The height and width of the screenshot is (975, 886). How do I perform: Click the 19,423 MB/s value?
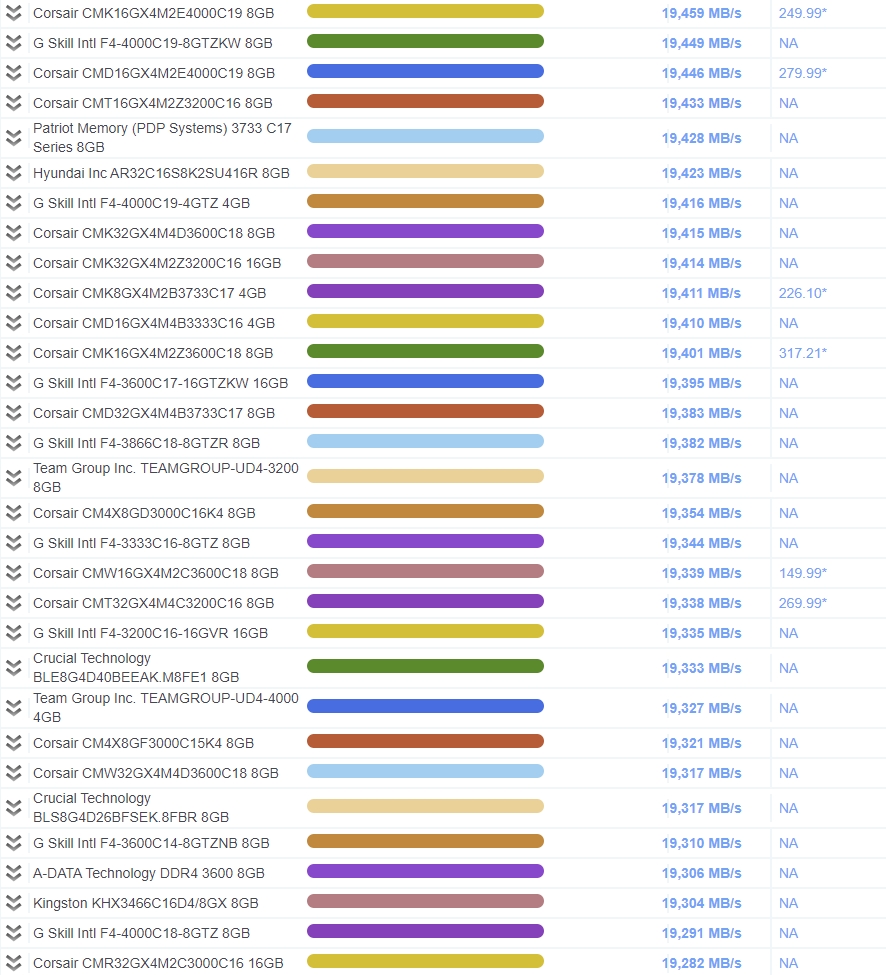click(x=701, y=173)
